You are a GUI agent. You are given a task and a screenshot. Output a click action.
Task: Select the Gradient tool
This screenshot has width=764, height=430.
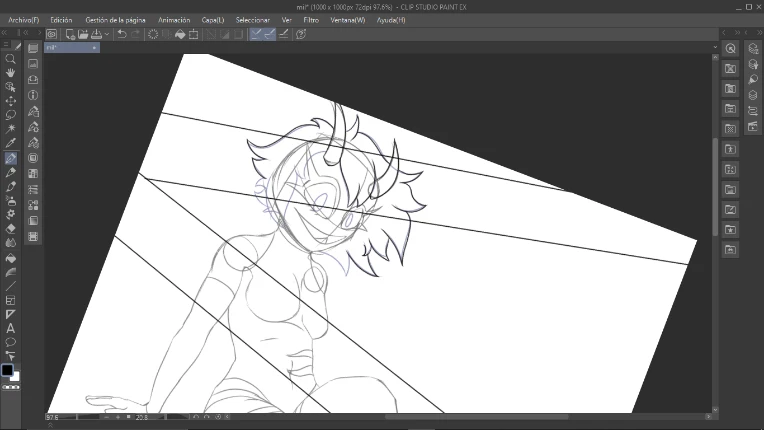point(10,272)
